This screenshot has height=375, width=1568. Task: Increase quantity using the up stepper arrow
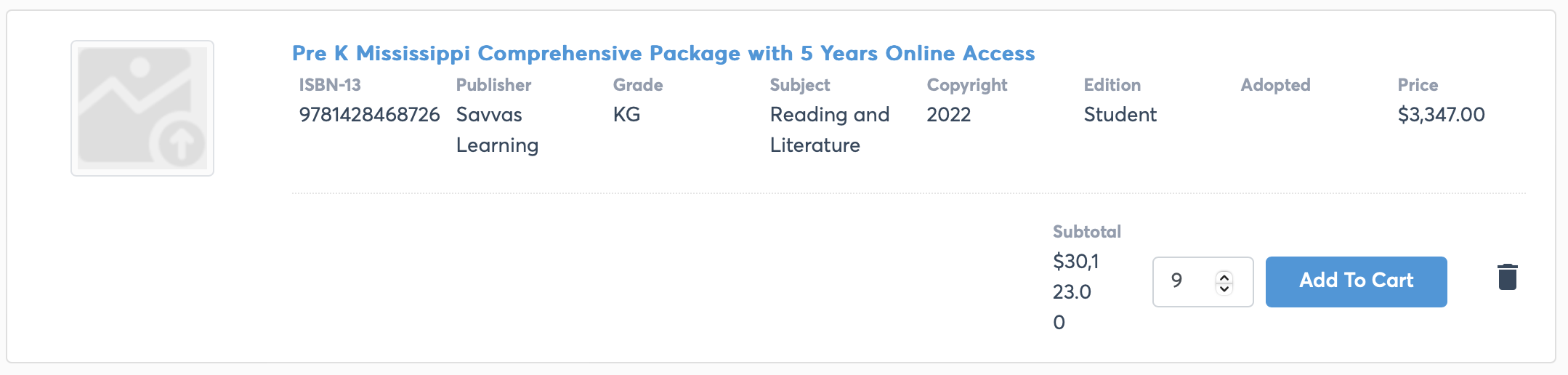1224,276
